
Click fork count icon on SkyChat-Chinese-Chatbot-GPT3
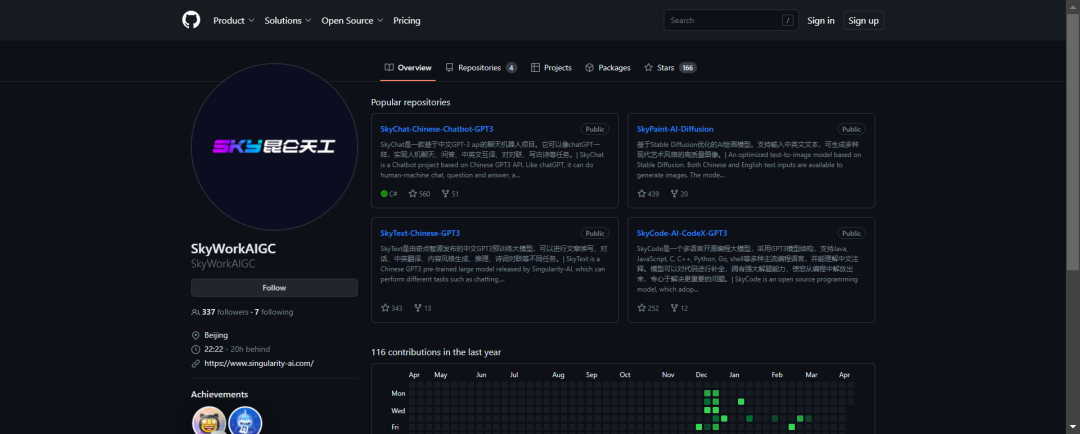445,194
